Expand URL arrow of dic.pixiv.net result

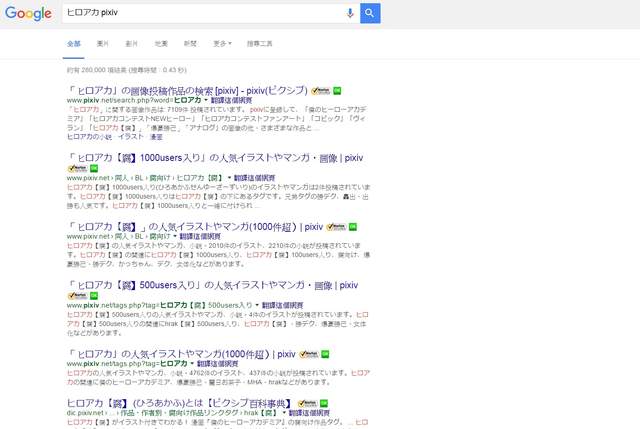click(284, 413)
